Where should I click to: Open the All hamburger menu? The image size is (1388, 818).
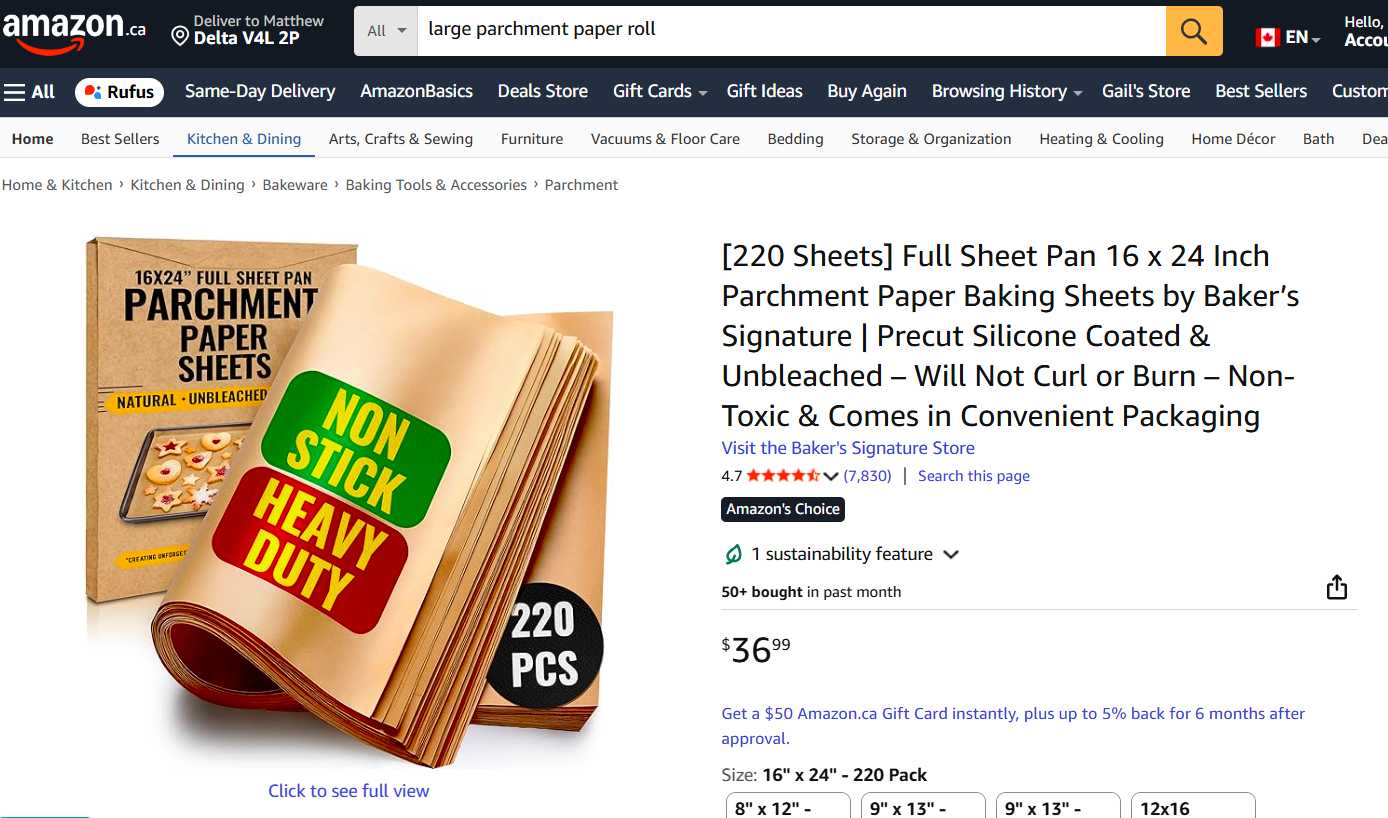tap(29, 92)
